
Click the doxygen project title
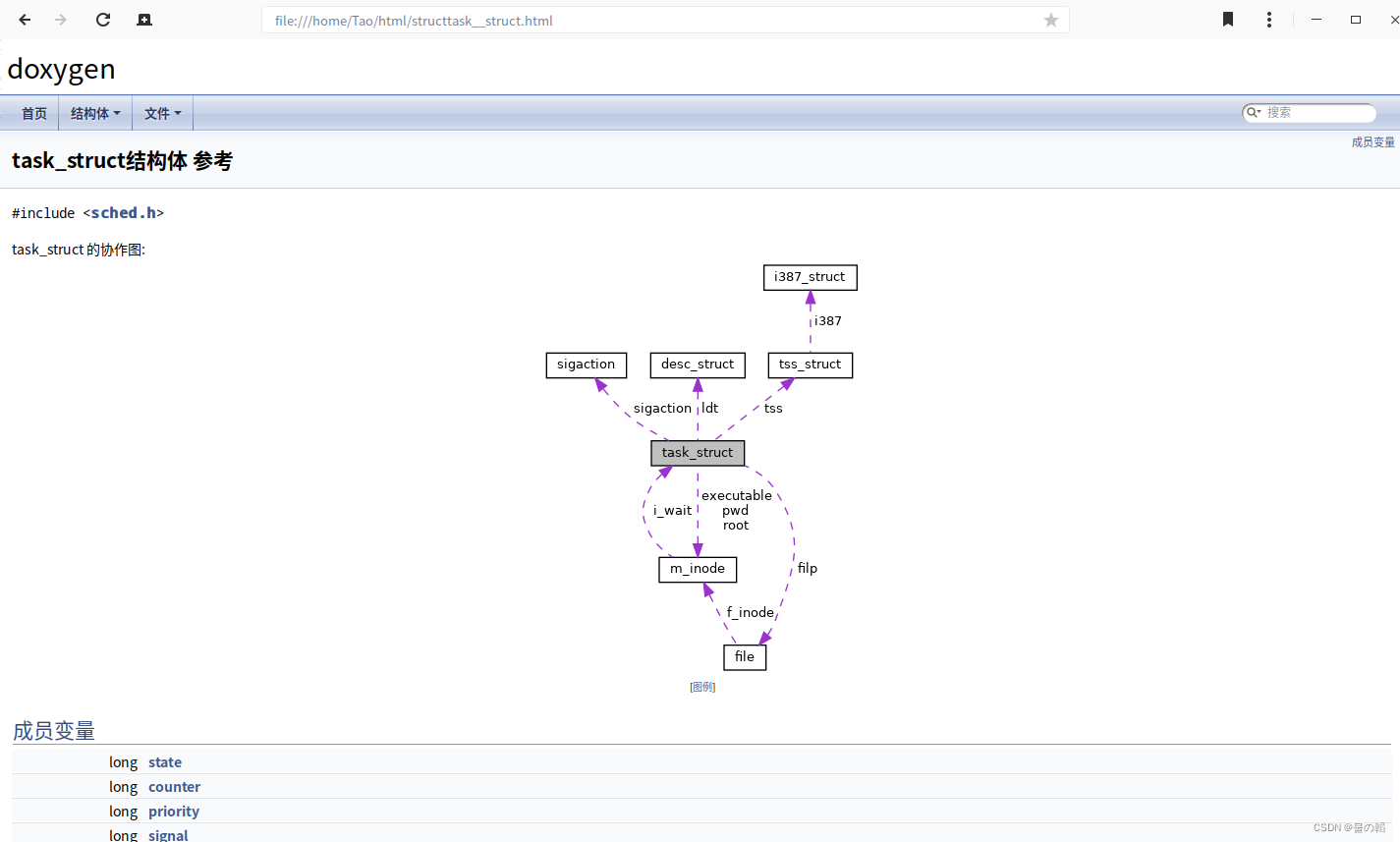(61, 69)
